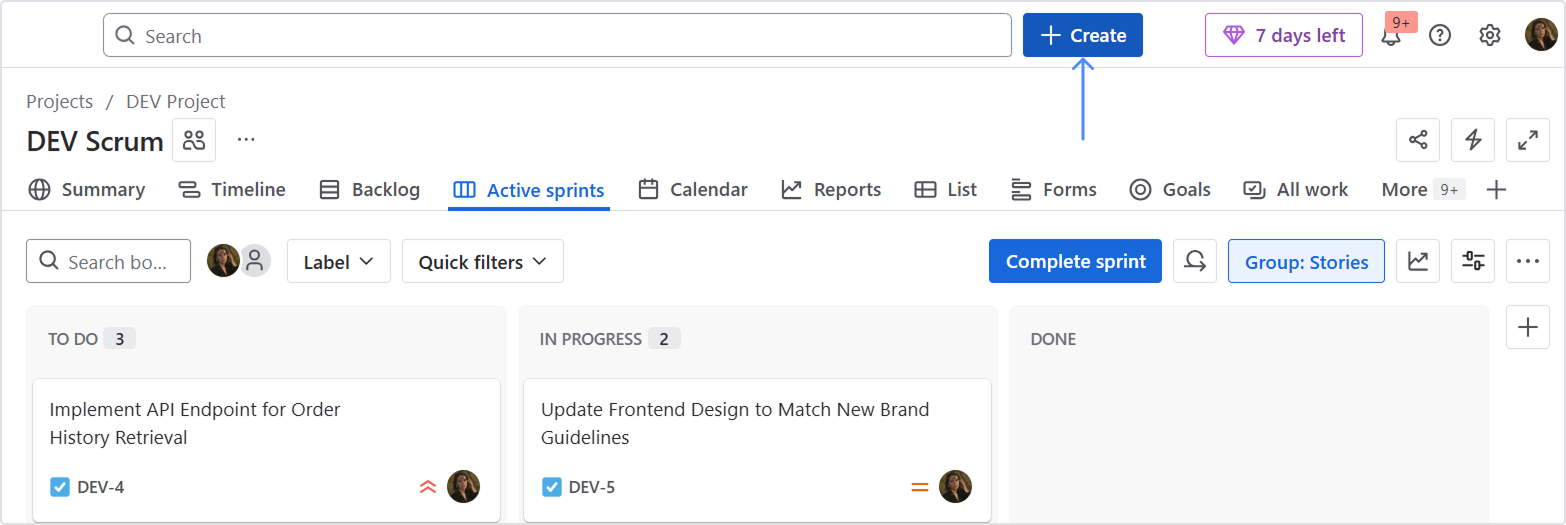
Task: Click the task type icon on DEV-4
Action: 60,487
